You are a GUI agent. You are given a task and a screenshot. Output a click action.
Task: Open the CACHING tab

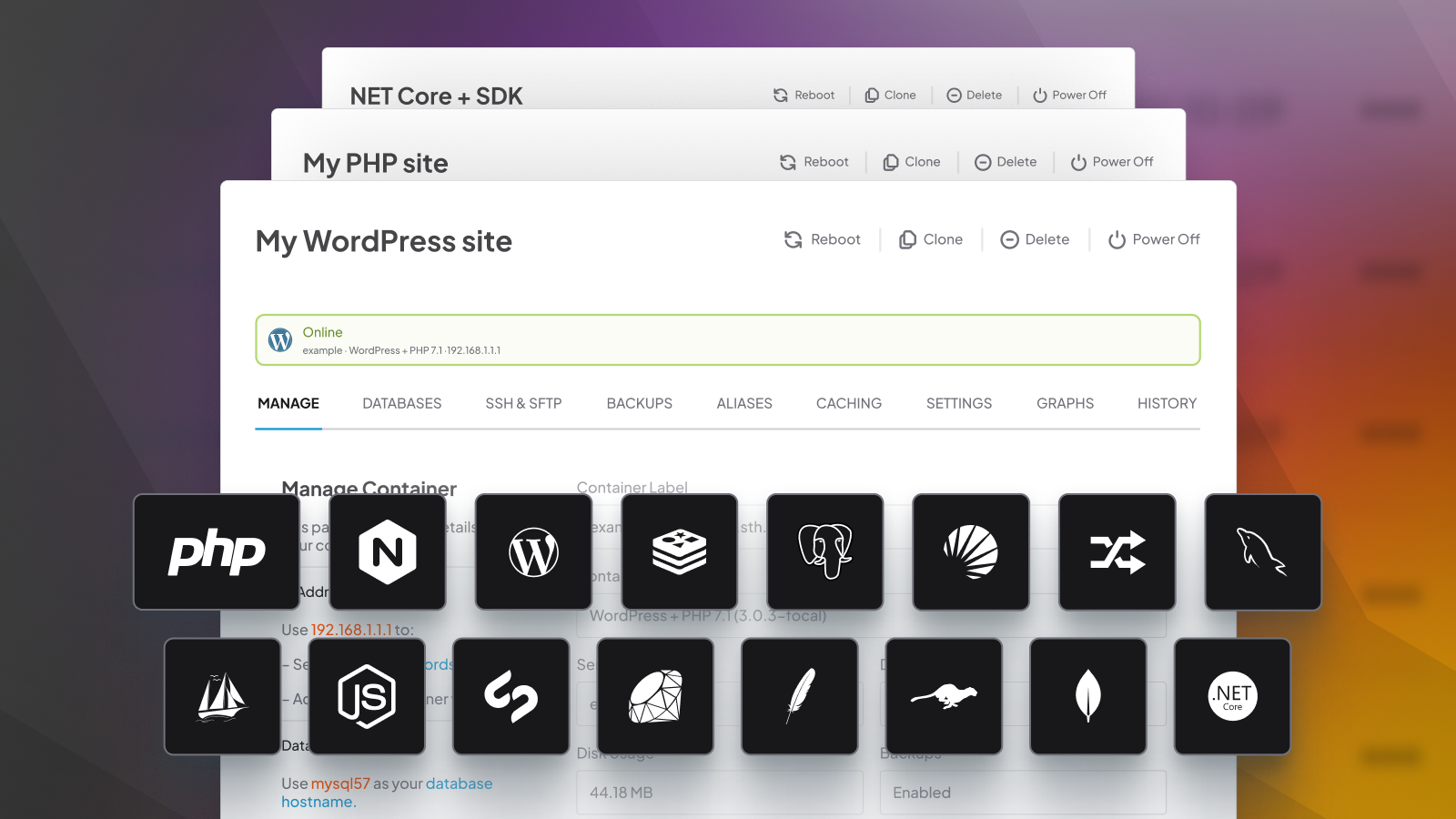pyautogui.click(x=848, y=403)
